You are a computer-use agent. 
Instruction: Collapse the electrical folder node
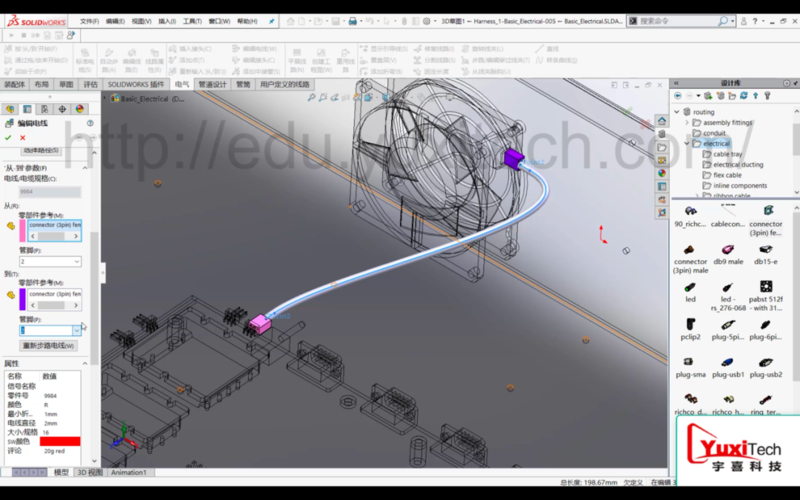point(687,143)
